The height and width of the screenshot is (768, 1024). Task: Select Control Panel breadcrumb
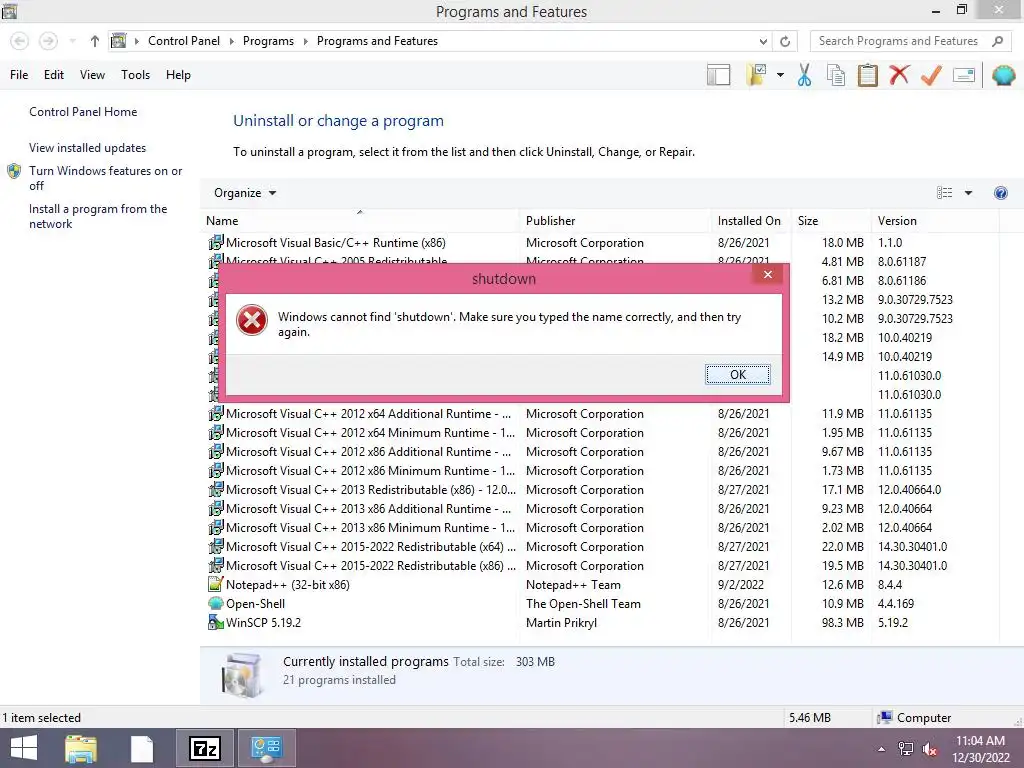pos(184,40)
